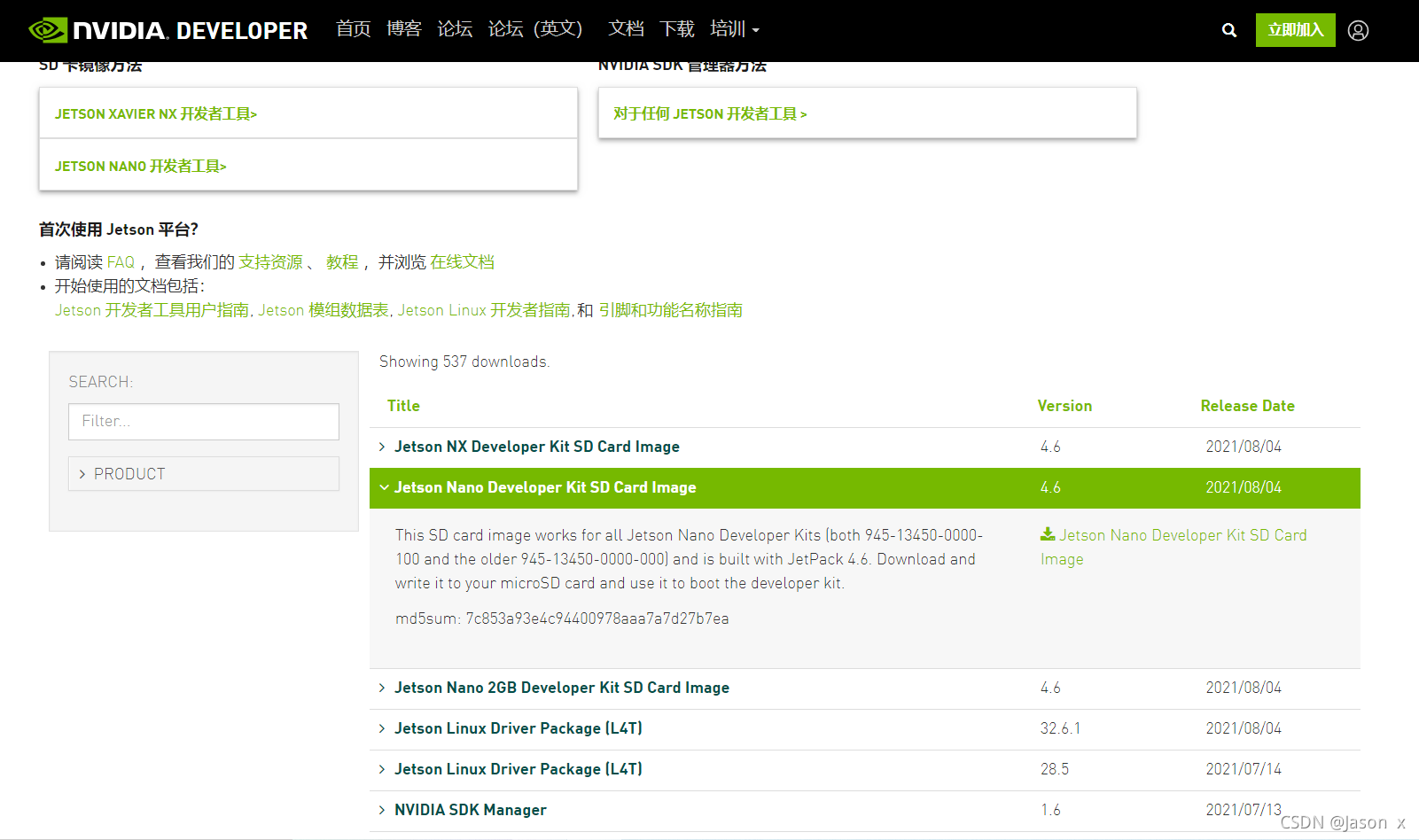
Task: Click the NVIDIA Developer logo
Action: tap(168, 30)
